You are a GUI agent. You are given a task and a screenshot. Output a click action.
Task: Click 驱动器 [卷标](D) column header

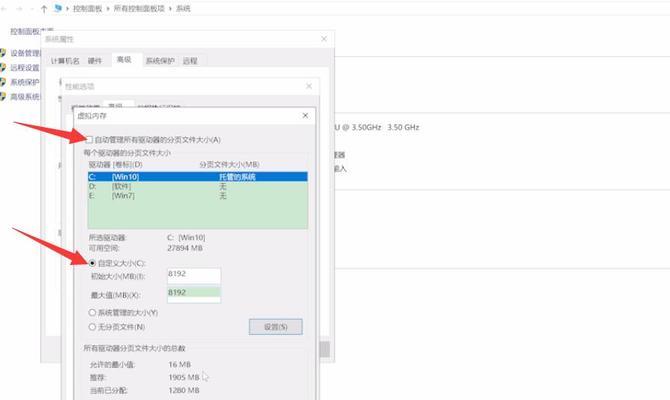point(116,165)
